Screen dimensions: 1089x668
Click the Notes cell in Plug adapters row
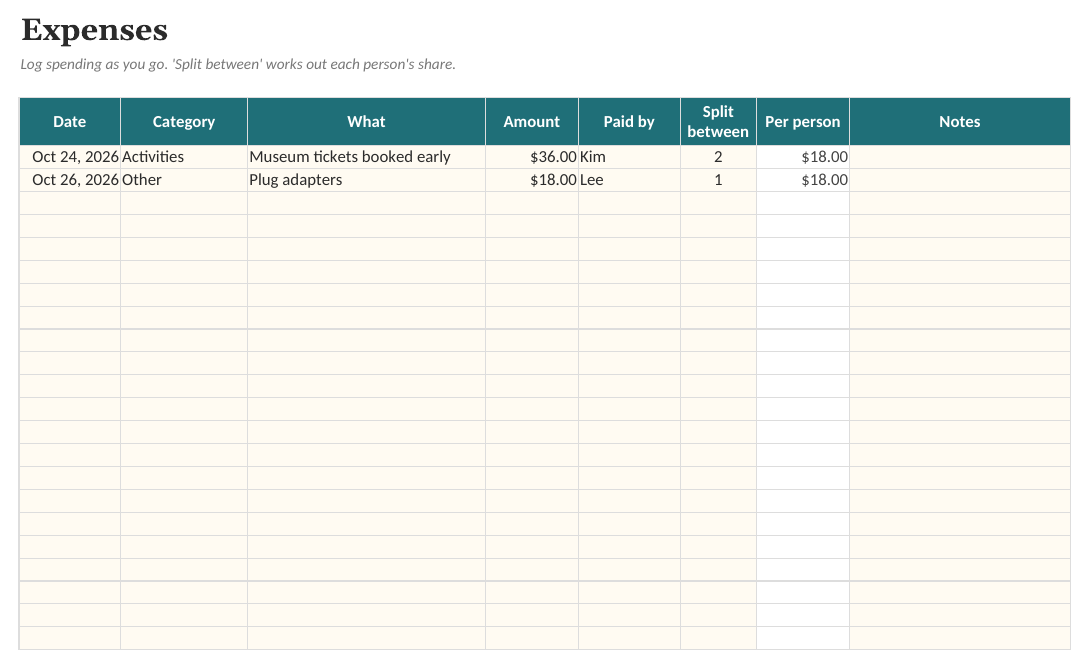[960, 180]
